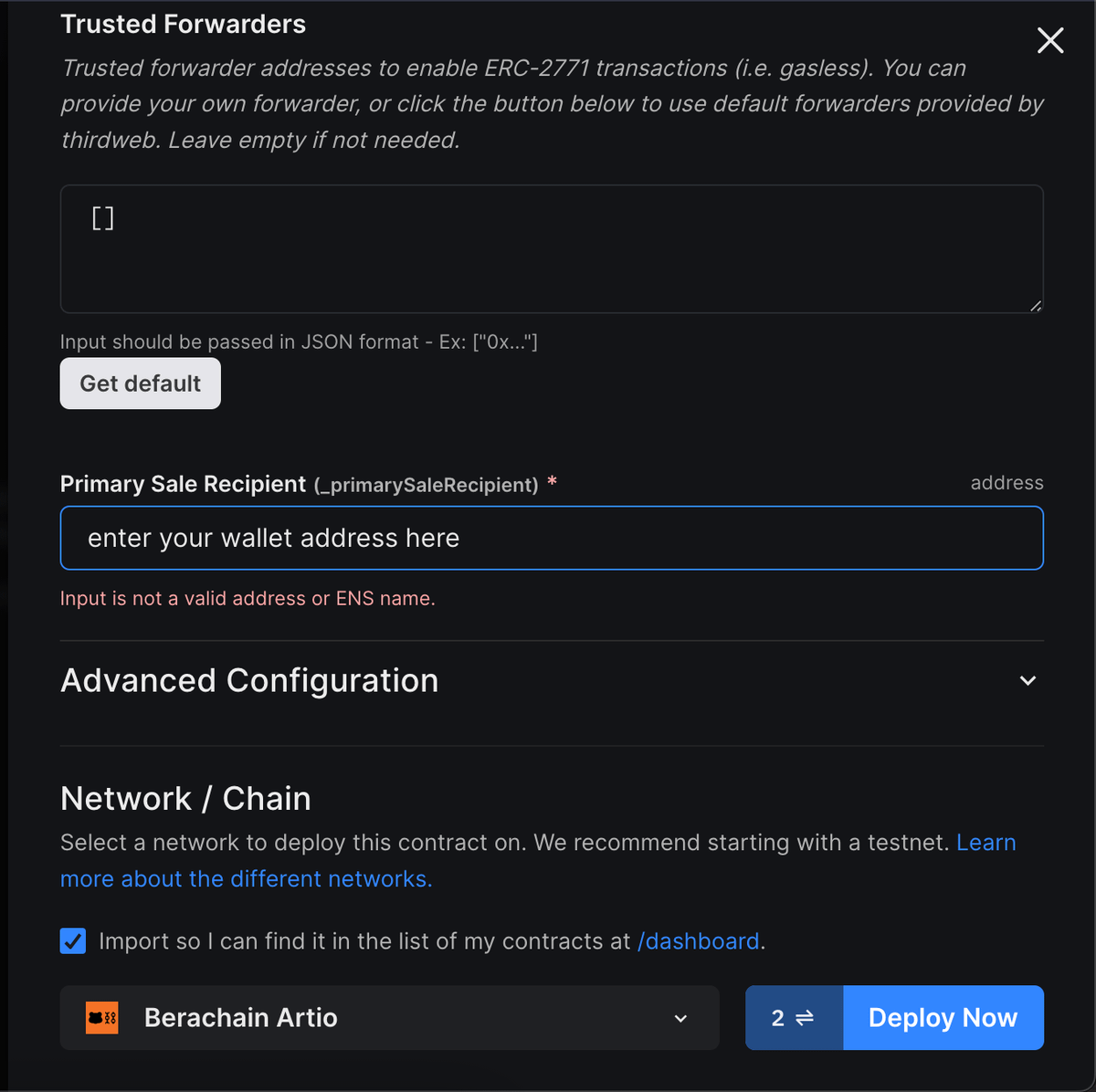Viewport: 1096px width, 1092px height.
Task: Click the number 2 transaction count
Action: pos(777,1017)
